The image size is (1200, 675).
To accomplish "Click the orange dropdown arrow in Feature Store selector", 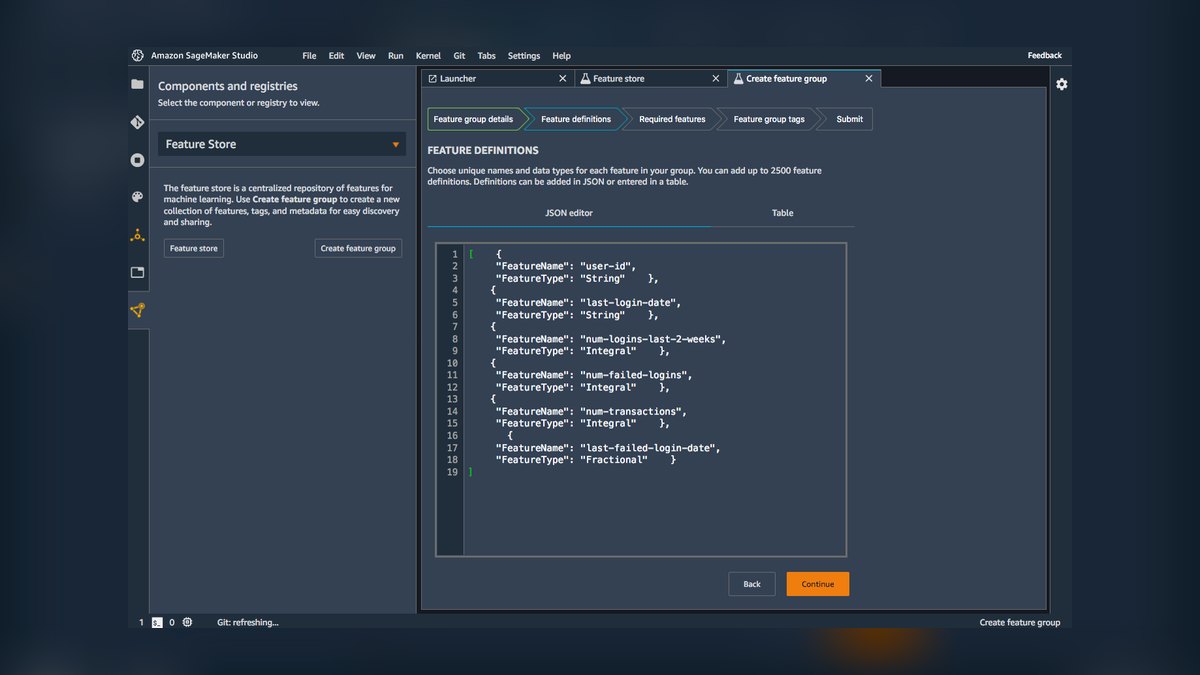I will click(396, 145).
